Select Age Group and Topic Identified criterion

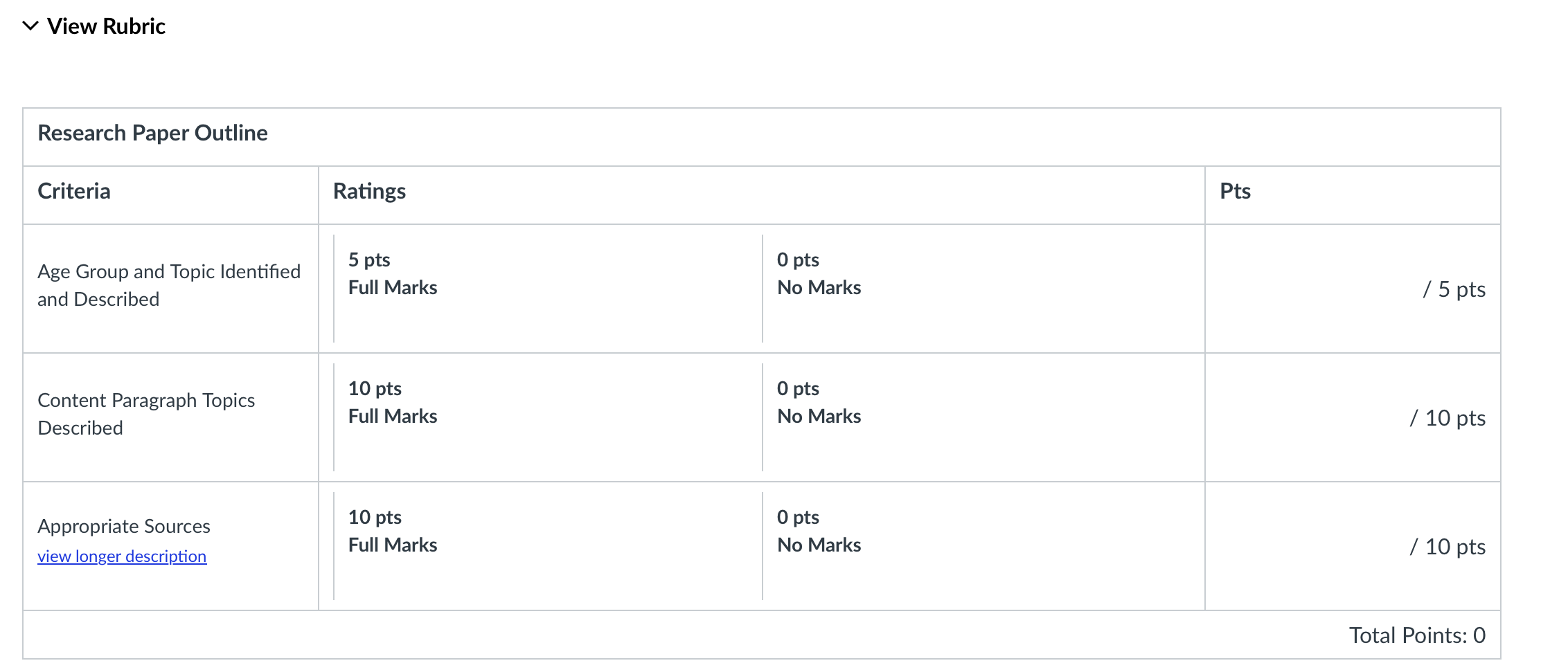click(x=169, y=285)
